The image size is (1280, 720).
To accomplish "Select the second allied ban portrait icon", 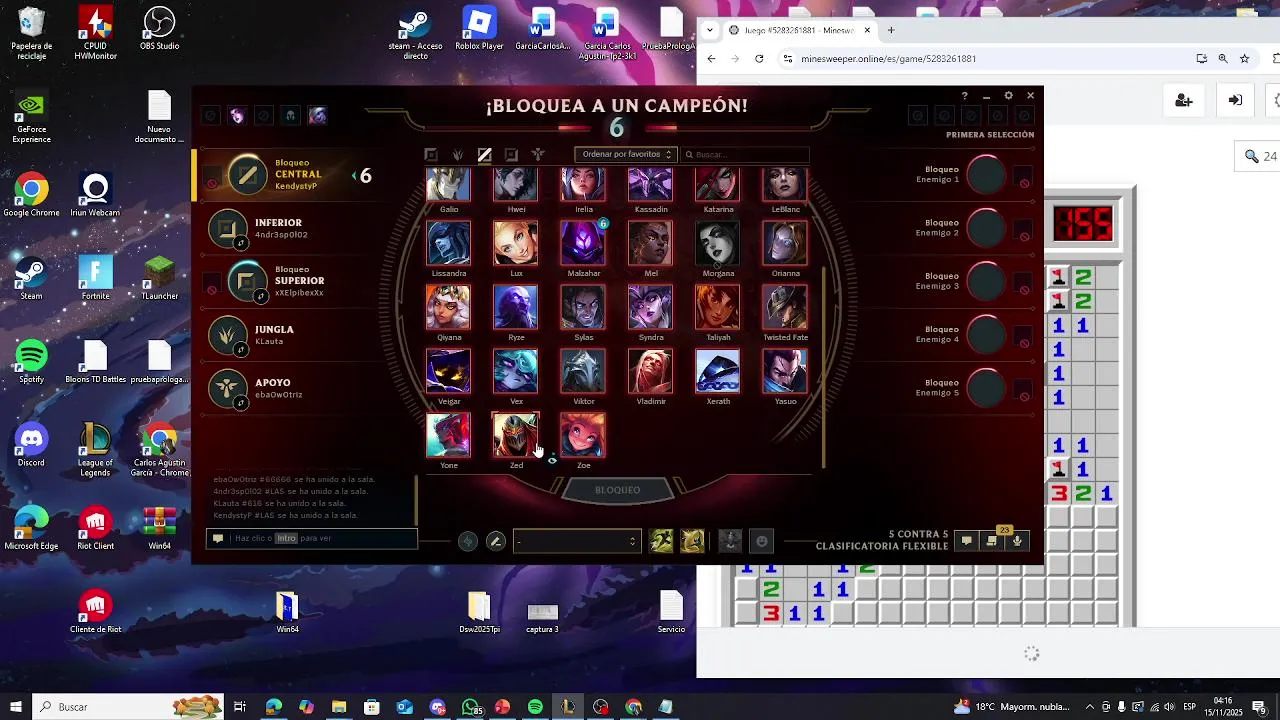I will pos(237,116).
